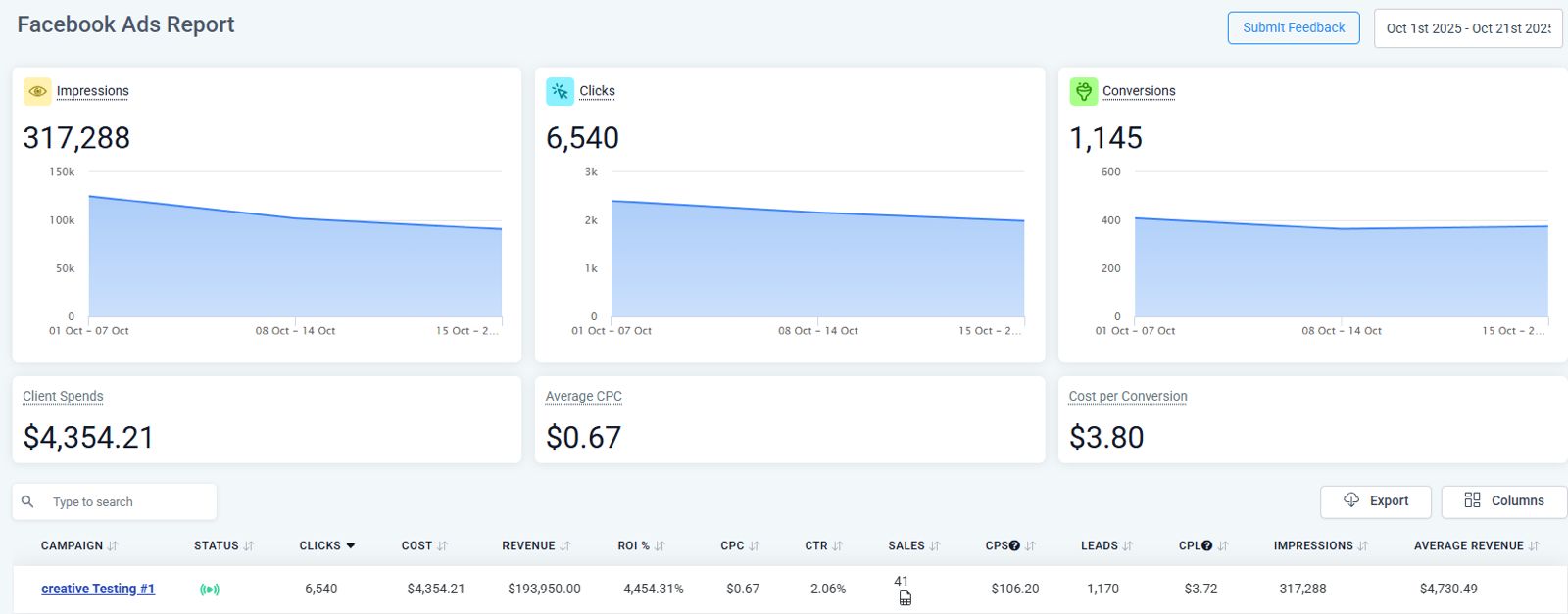Click the $193,950.00 revenue cell
The width and height of the screenshot is (1568, 614).
coord(544,589)
